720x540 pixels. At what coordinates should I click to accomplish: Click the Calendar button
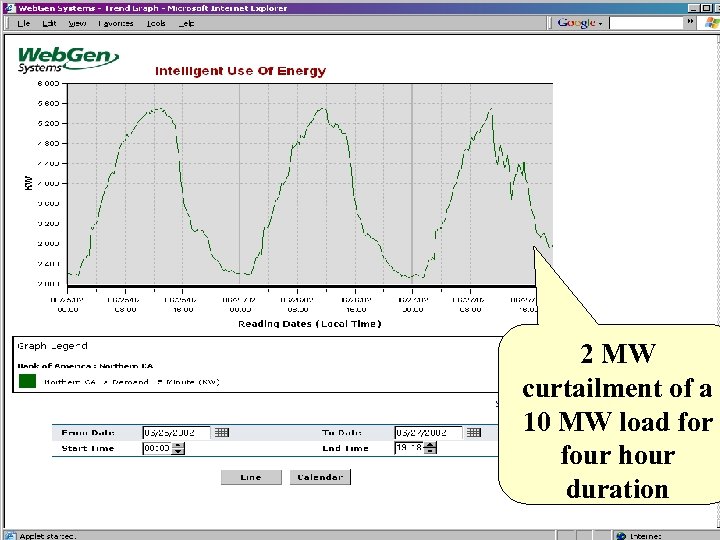coord(320,477)
